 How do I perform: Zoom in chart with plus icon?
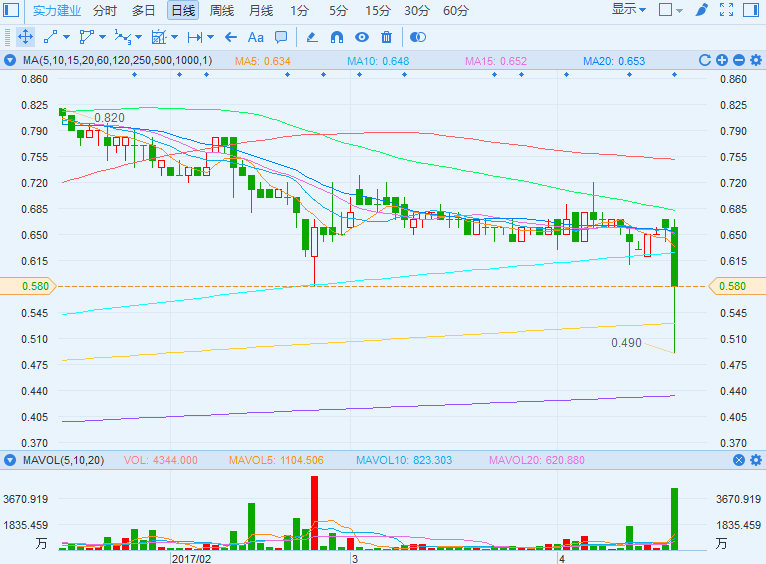click(x=722, y=60)
